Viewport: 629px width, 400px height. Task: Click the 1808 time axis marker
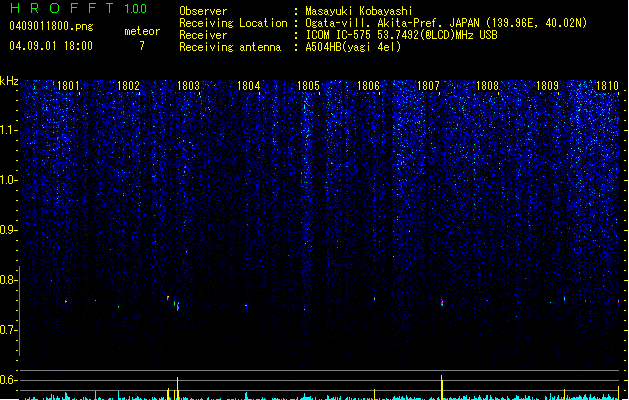487,86
